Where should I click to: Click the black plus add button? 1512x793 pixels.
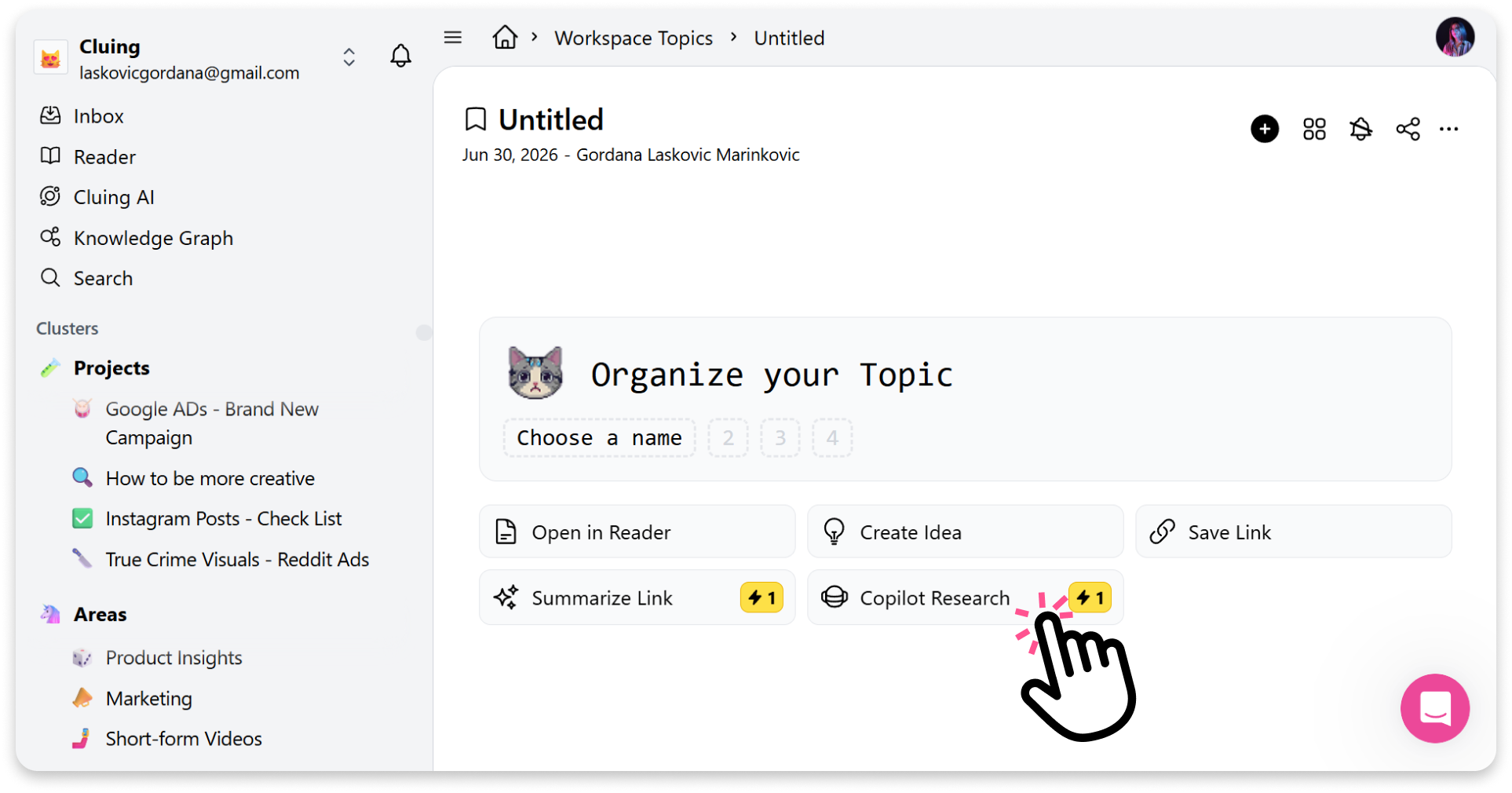point(1264,129)
